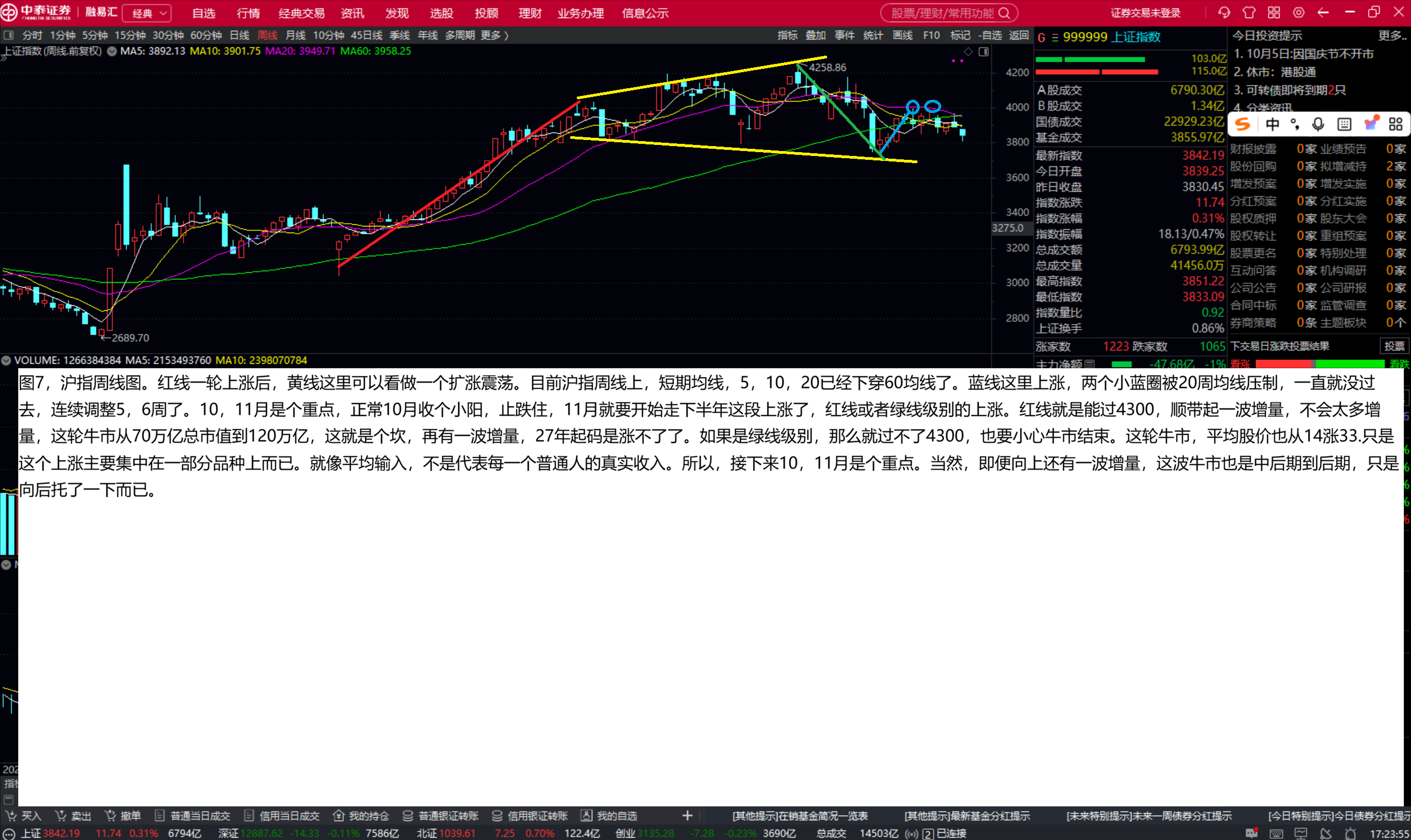Expand 更多 chart periods
This screenshot has height=840, width=1411.
[494, 35]
